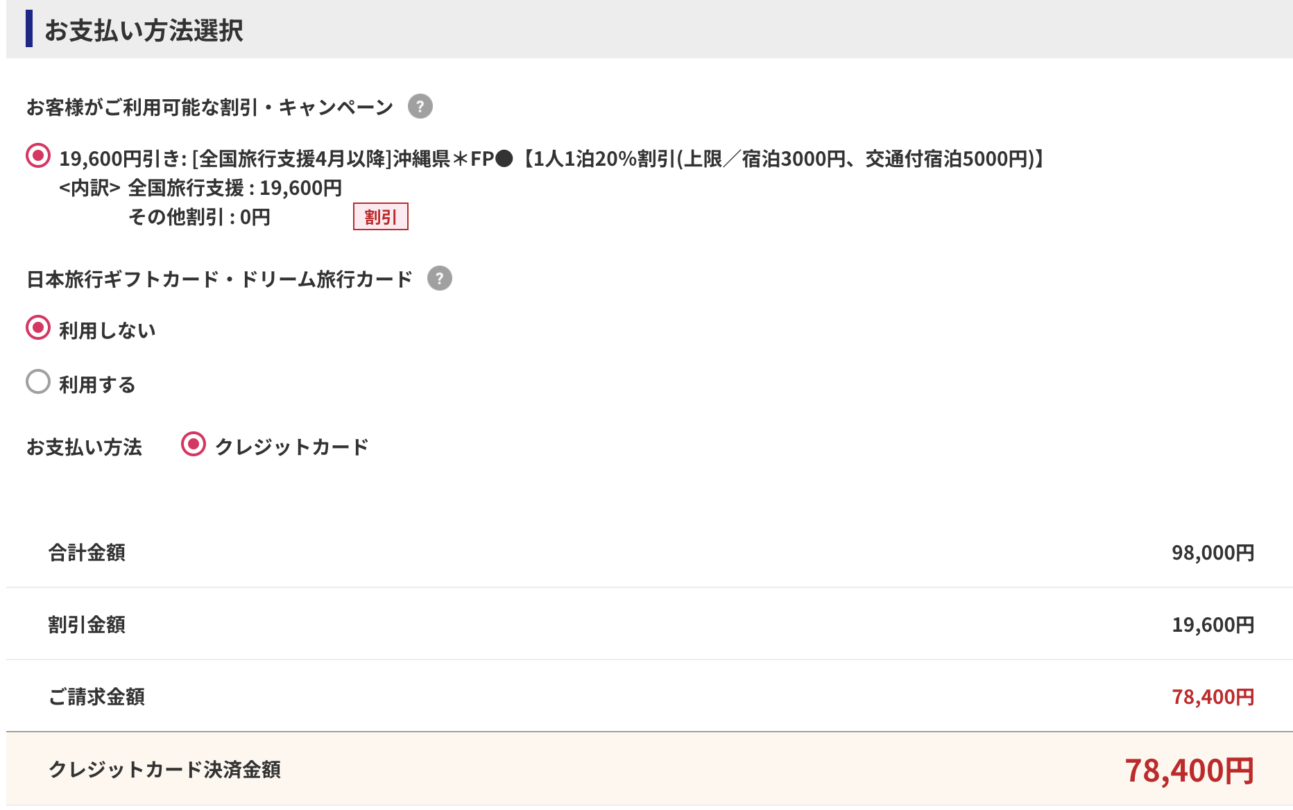The height and width of the screenshot is (810, 1293).
Task: Click the 利用する label text
Action: click(x=97, y=385)
